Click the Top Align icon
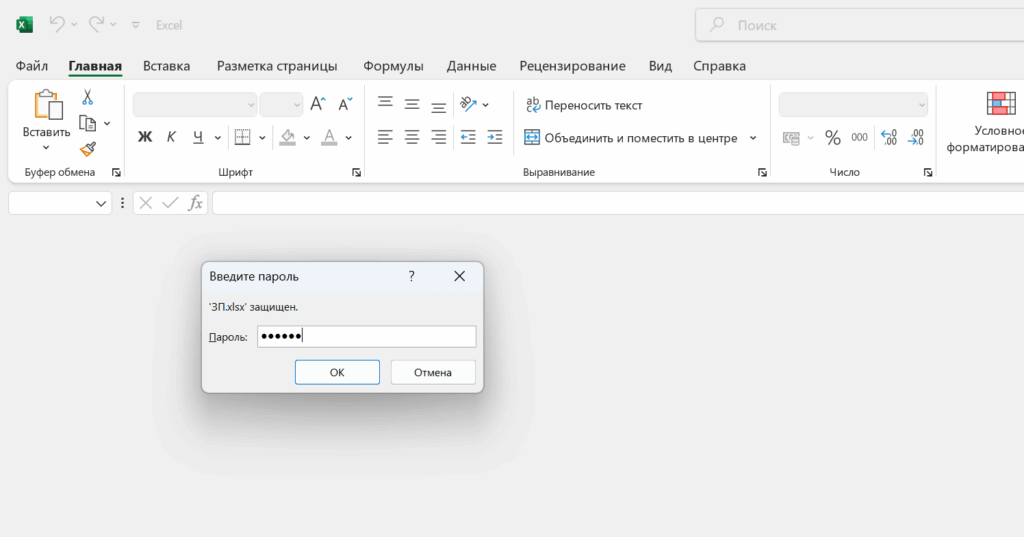 pos(385,103)
